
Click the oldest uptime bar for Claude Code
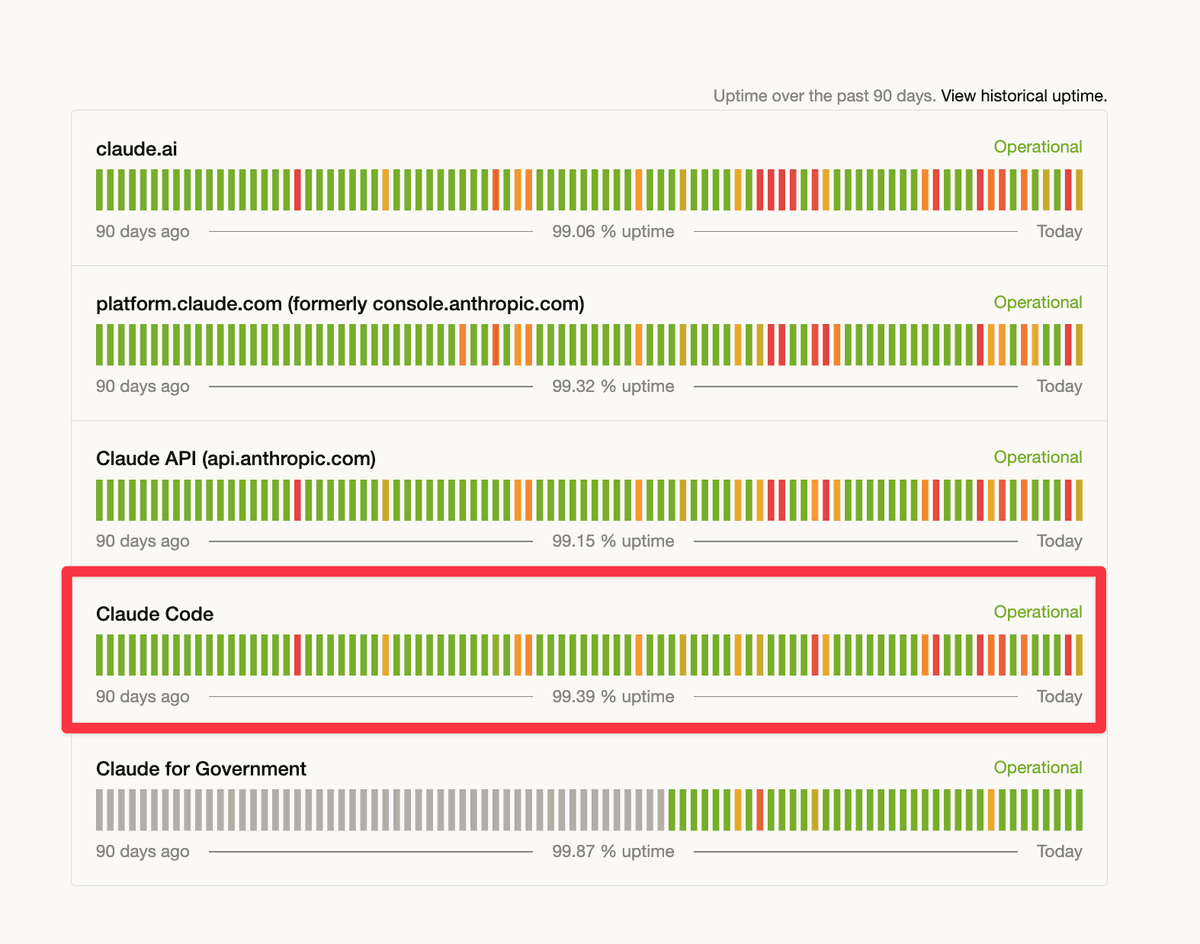coord(100,655)
